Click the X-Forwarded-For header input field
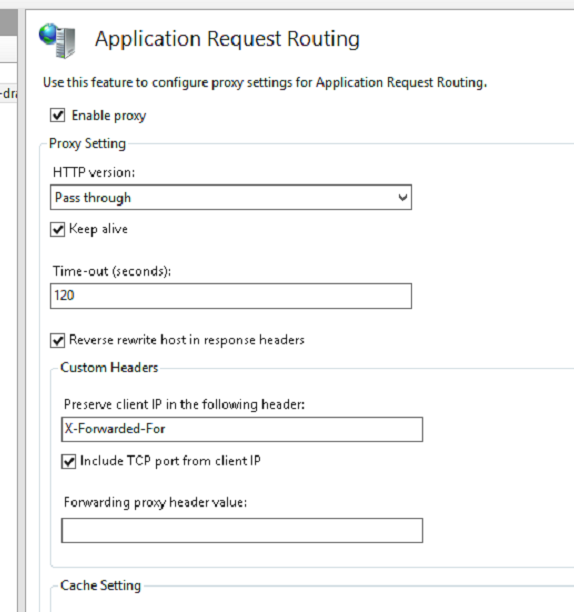Screen dimensions: 574x612 pyautogui.click(x=242, y=429)
